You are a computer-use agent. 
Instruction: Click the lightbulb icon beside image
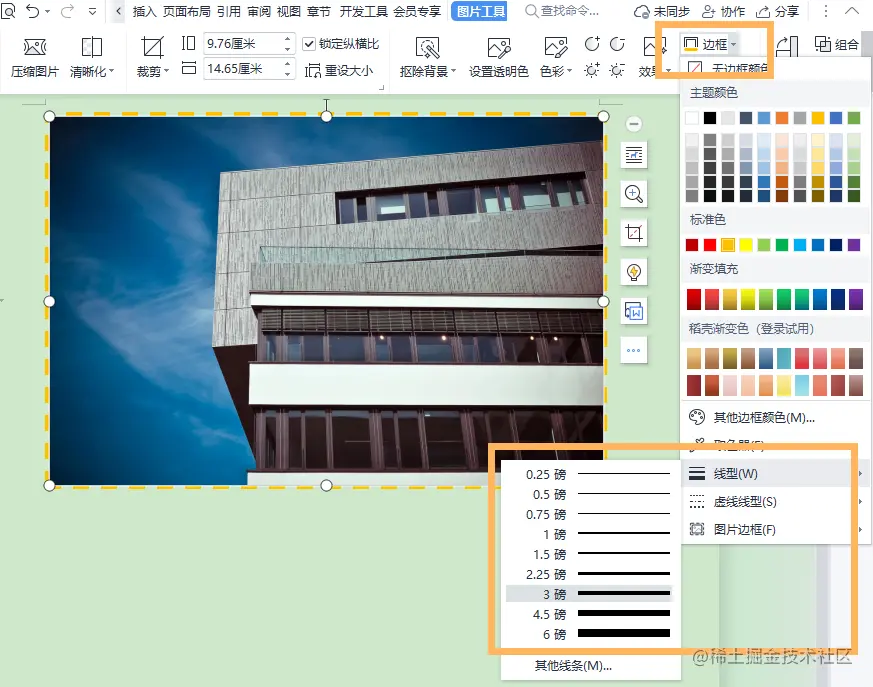(634, 272)
